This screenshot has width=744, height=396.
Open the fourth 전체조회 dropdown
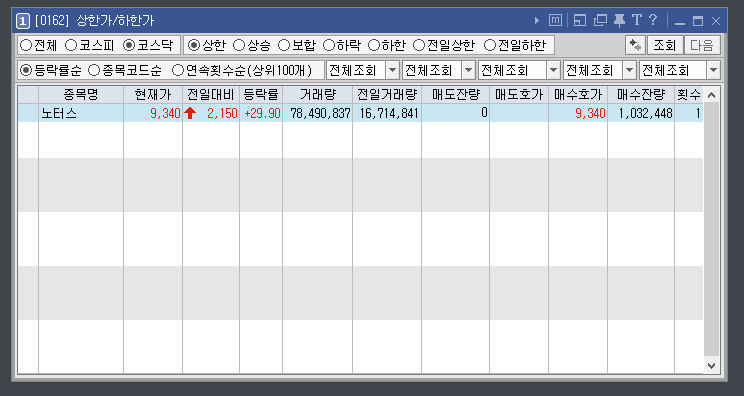pyautogui.click(x=630, y=71)
